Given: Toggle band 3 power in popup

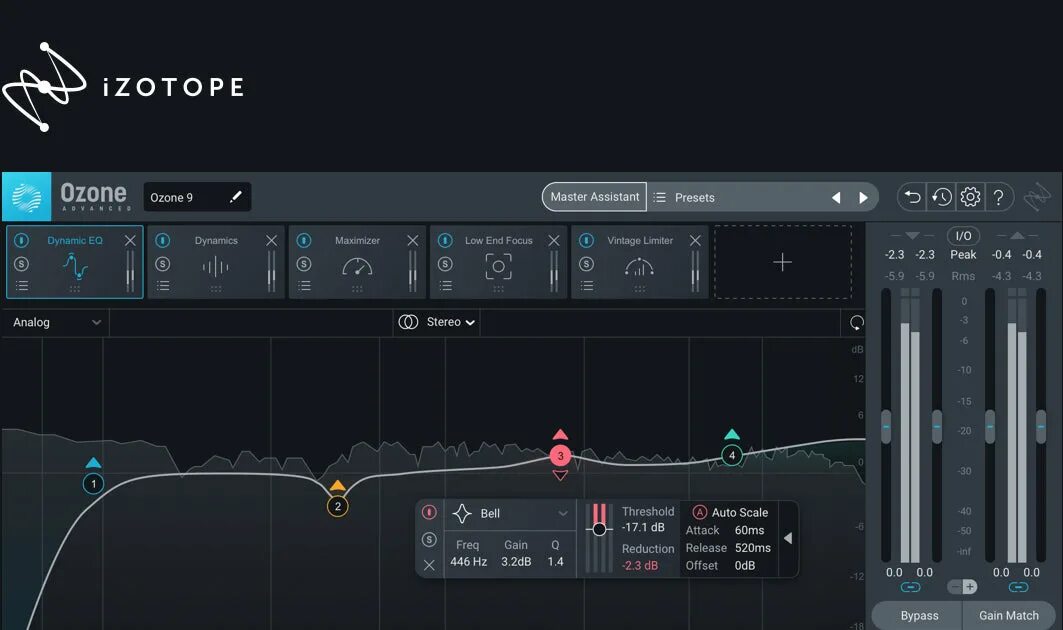Looking at the screenshot, I should coord(429,512).
